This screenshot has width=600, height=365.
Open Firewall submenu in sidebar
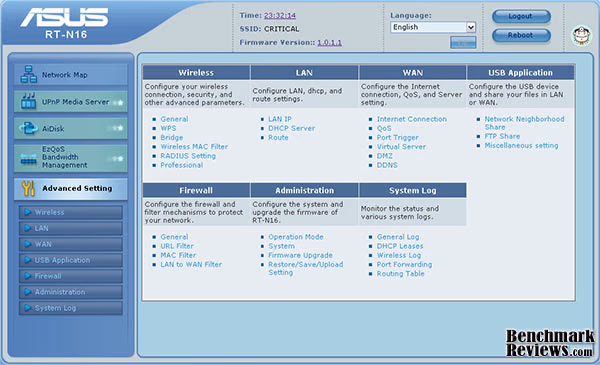tap(71, 276)
